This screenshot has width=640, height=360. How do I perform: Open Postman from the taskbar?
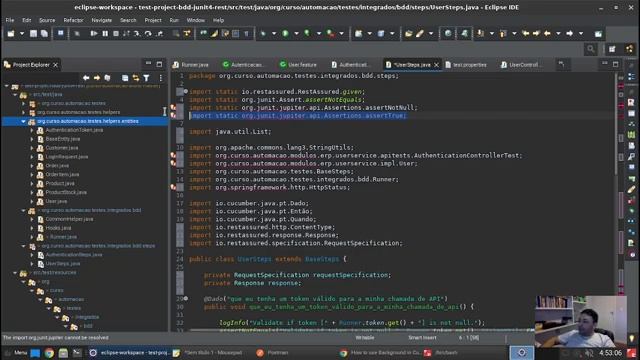tap(273, 353)
